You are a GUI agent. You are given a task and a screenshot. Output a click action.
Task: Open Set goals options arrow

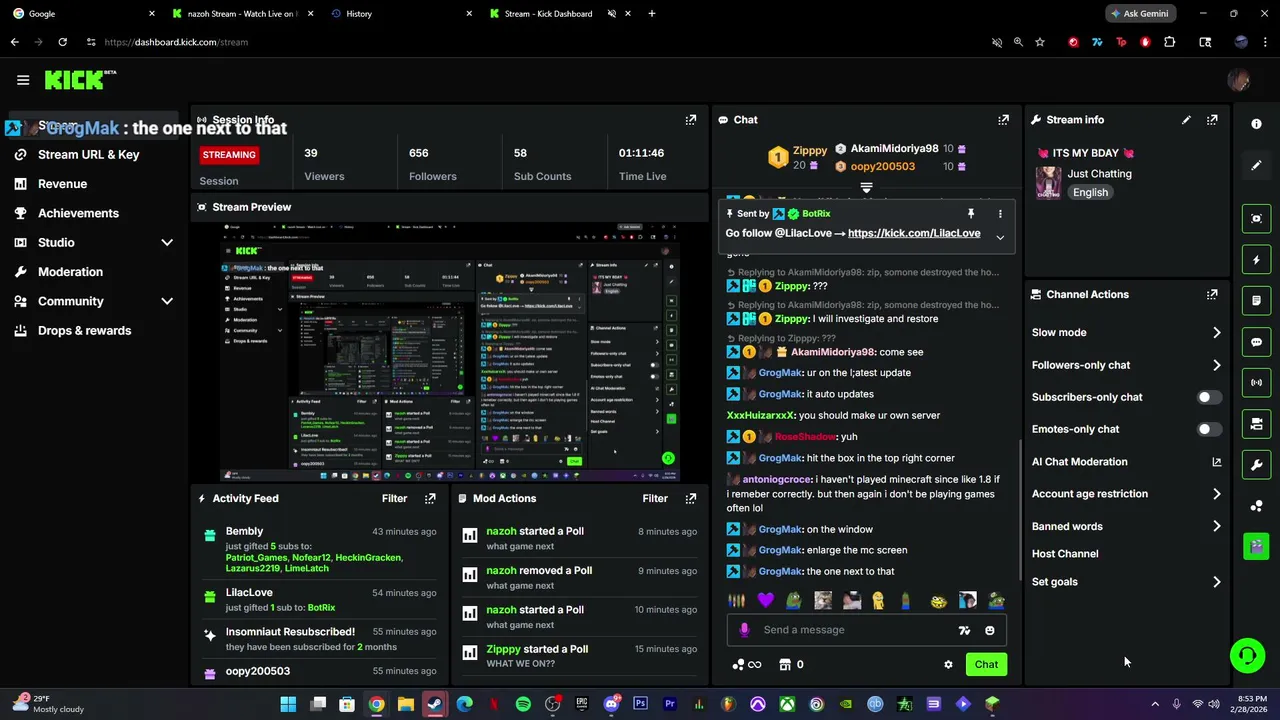pyautogui.click(x=1216, y=582)
